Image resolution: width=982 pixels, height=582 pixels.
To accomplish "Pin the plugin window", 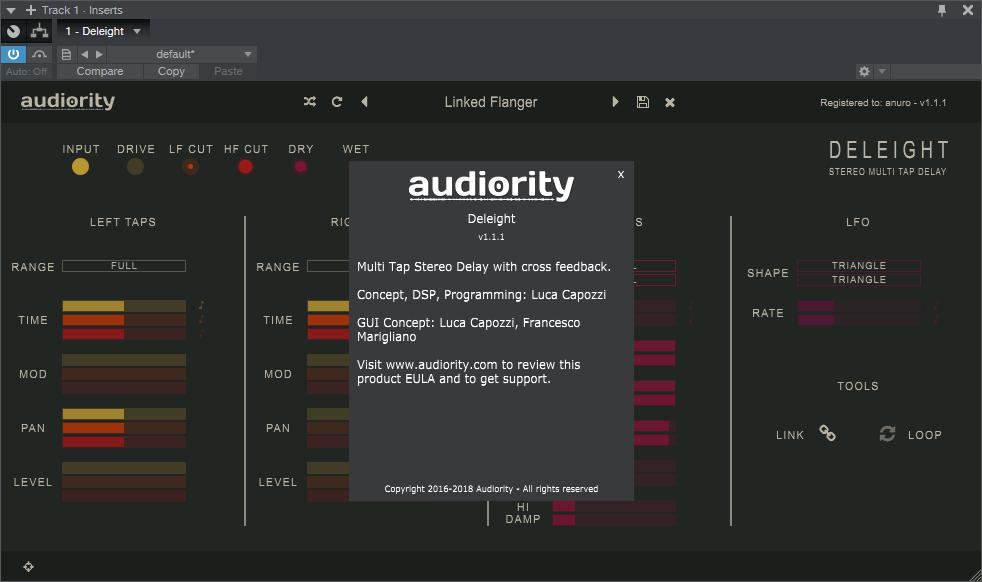I will pyautogui.click(x=942, y=10).
